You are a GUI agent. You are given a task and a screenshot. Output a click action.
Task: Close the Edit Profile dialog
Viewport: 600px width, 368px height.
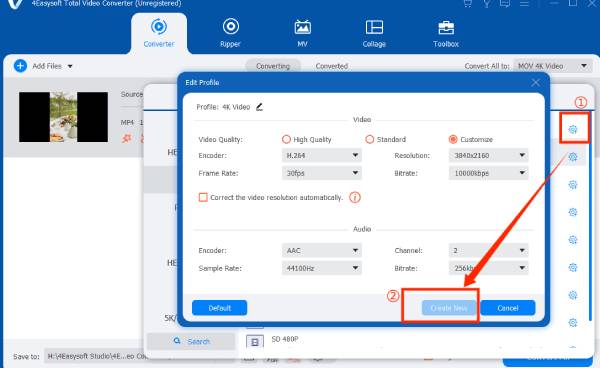536,82
